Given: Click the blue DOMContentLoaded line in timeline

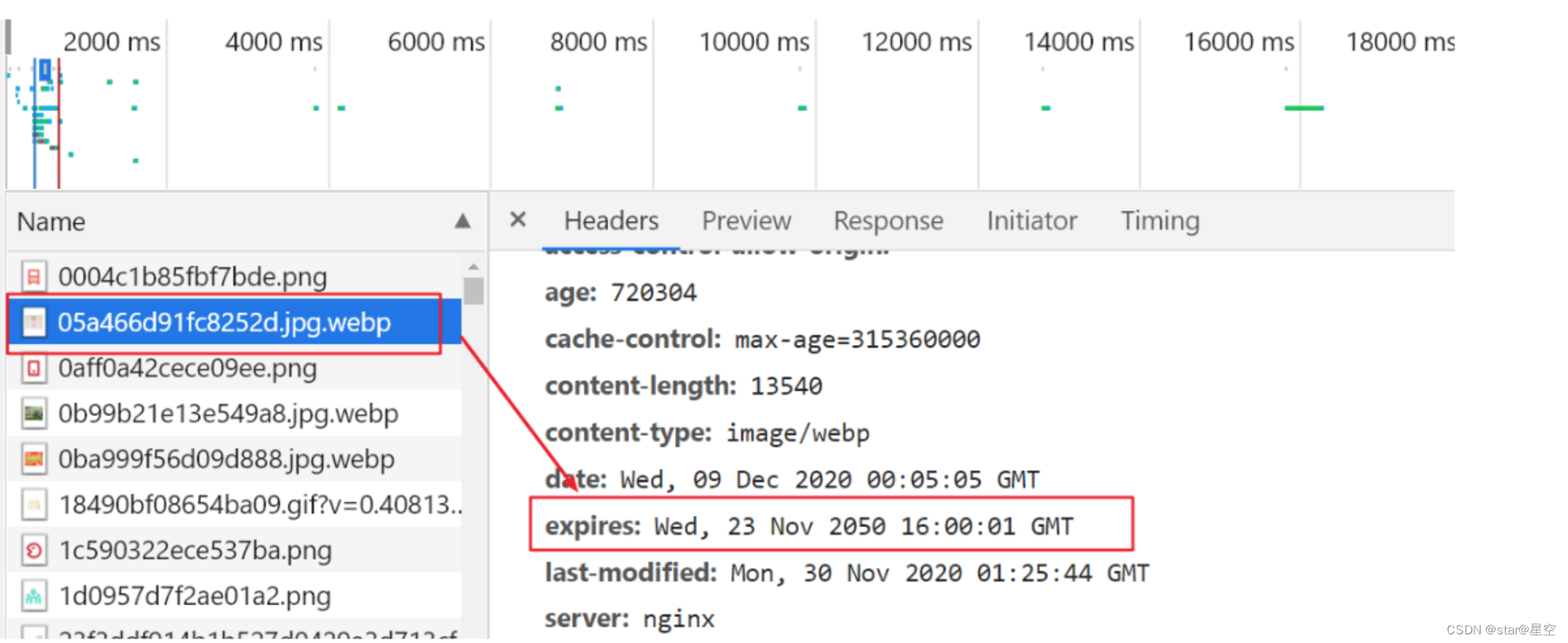Looking at the screenshot, I should pos(35,123).
